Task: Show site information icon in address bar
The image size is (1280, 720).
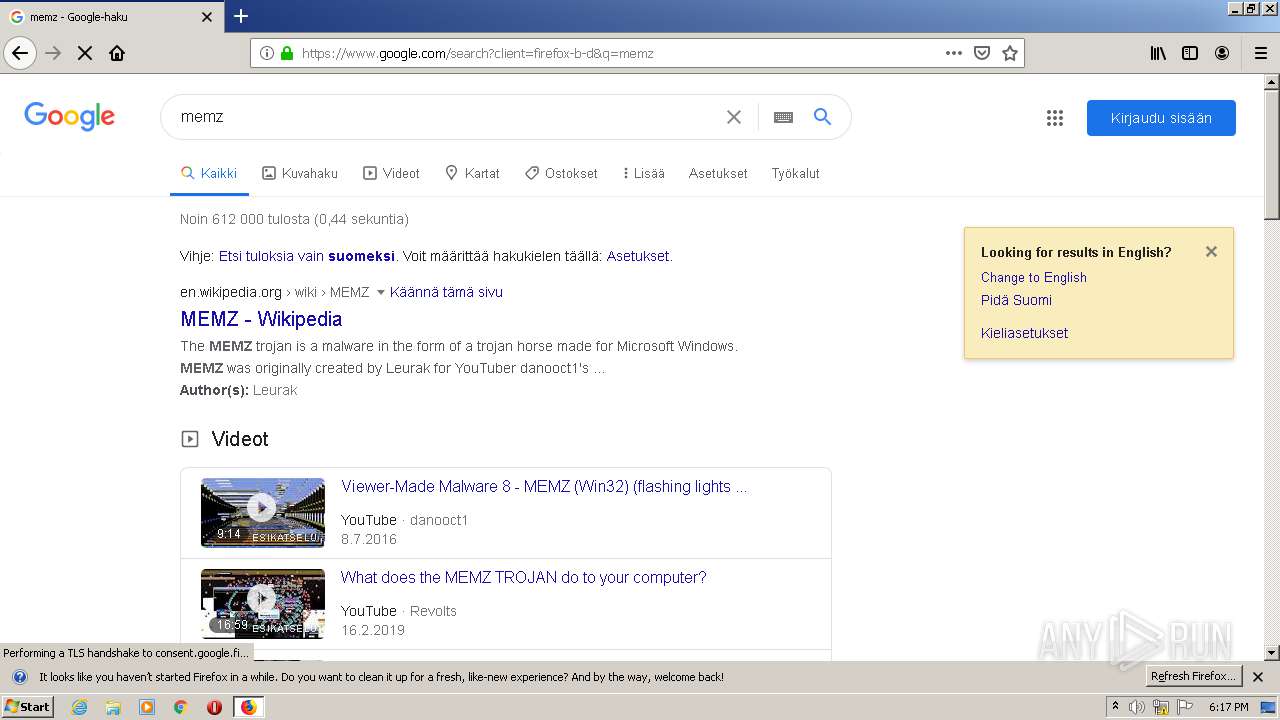Action: [x=267, y=53]
